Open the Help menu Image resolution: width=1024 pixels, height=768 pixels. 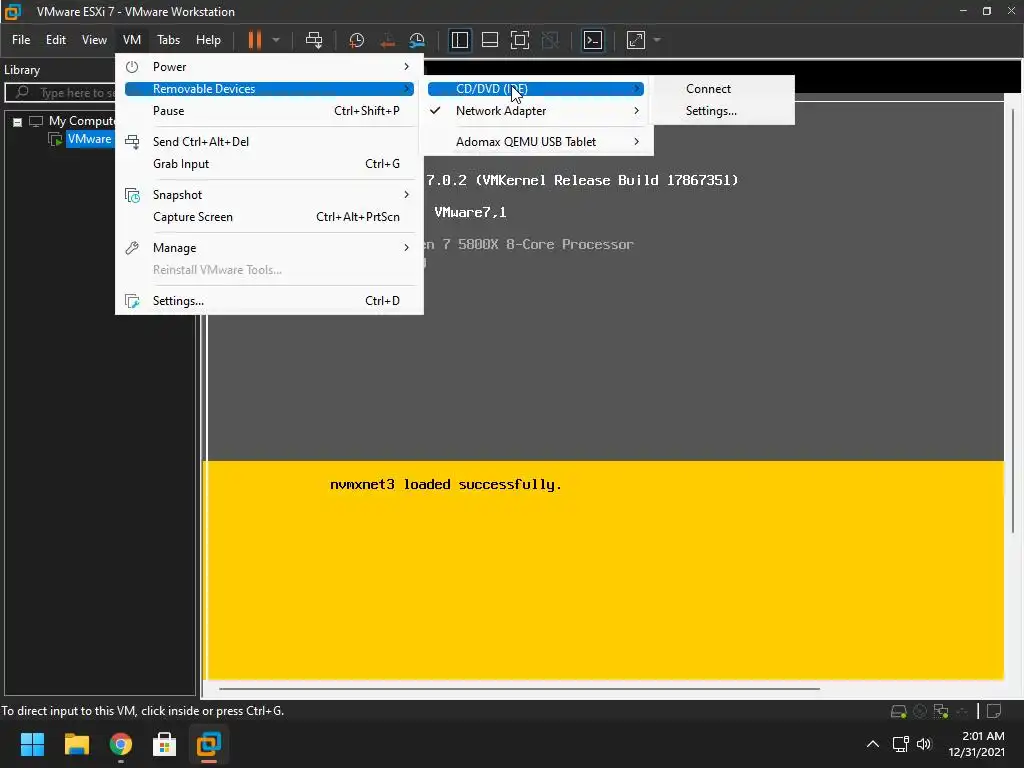coord(208,40)
